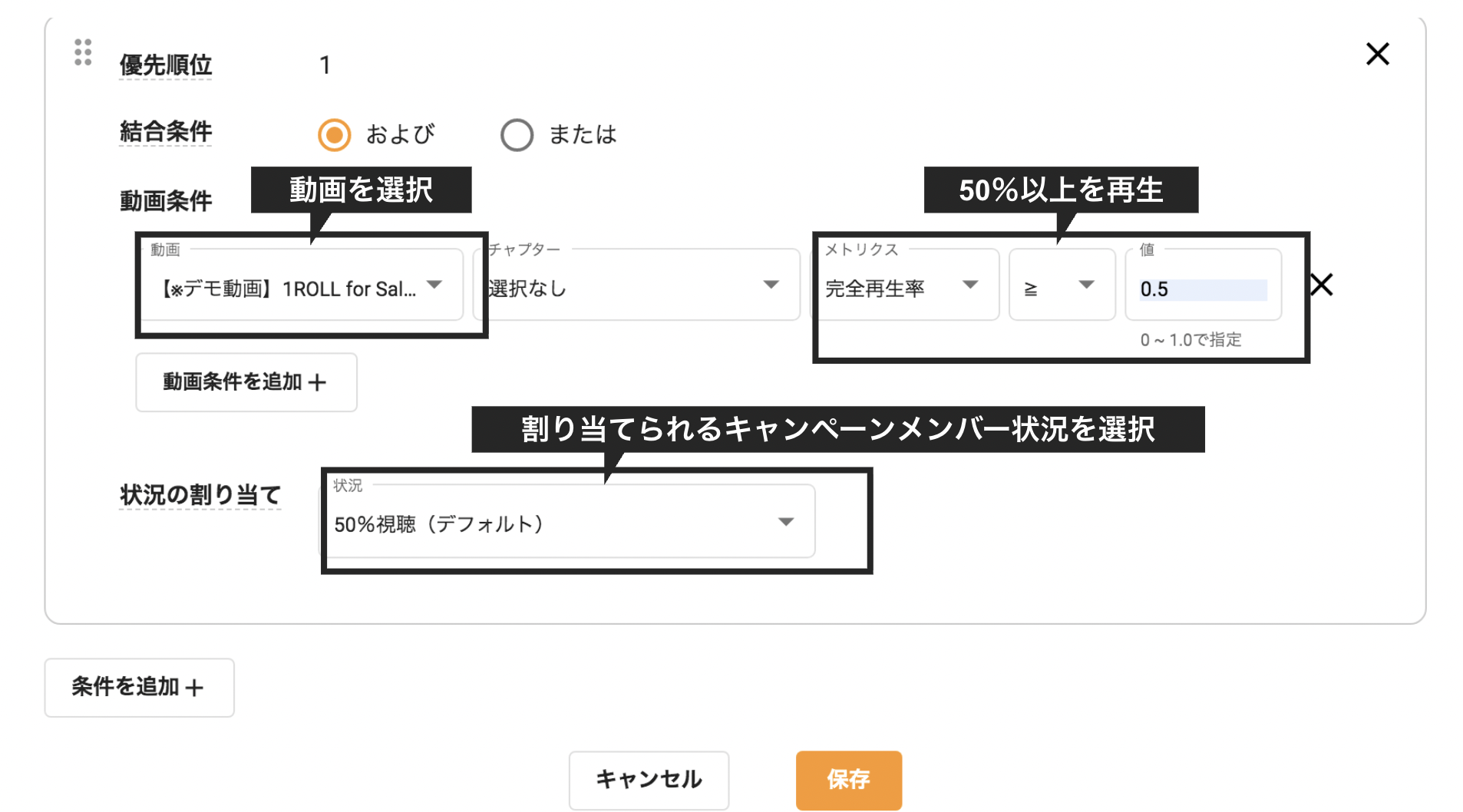Click the 優先順位 label link
1463x812 pixels.
(x=164, y=65)
